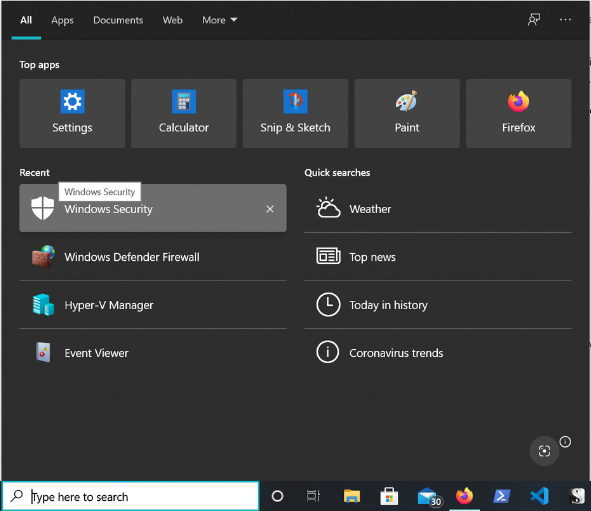The image size is (591, 511).
Task: Select the Web tab
Action: pos(172,20)
